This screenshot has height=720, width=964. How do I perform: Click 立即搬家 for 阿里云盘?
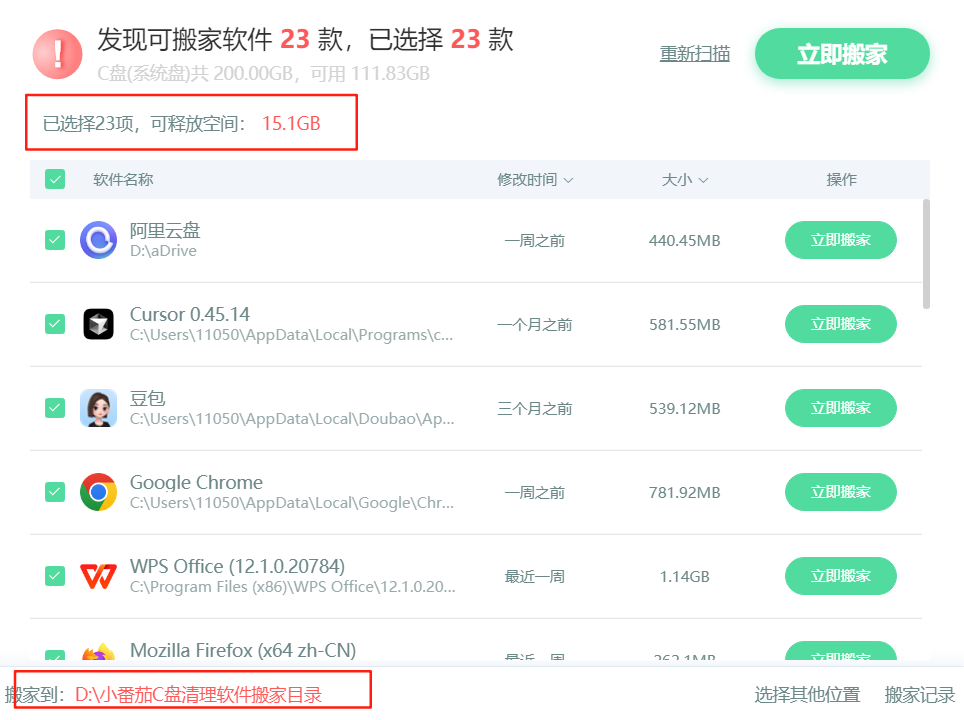(840, 240)
